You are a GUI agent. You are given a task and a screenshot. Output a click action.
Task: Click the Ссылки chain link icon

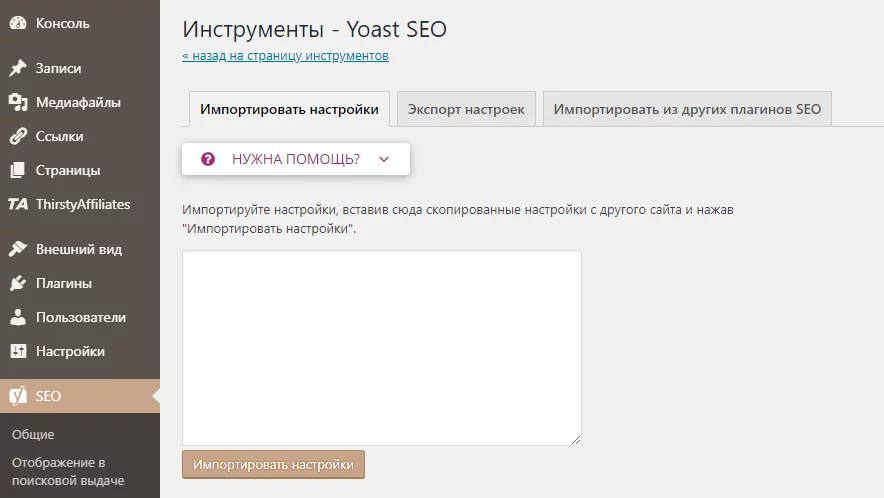click(18, 136)
